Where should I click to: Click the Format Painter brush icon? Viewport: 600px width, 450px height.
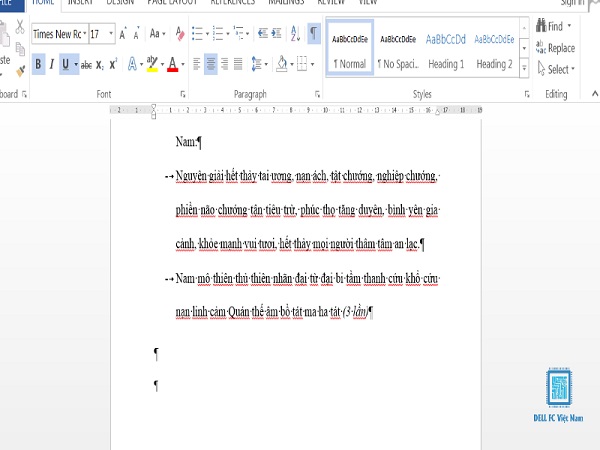[x=20, y=71]
